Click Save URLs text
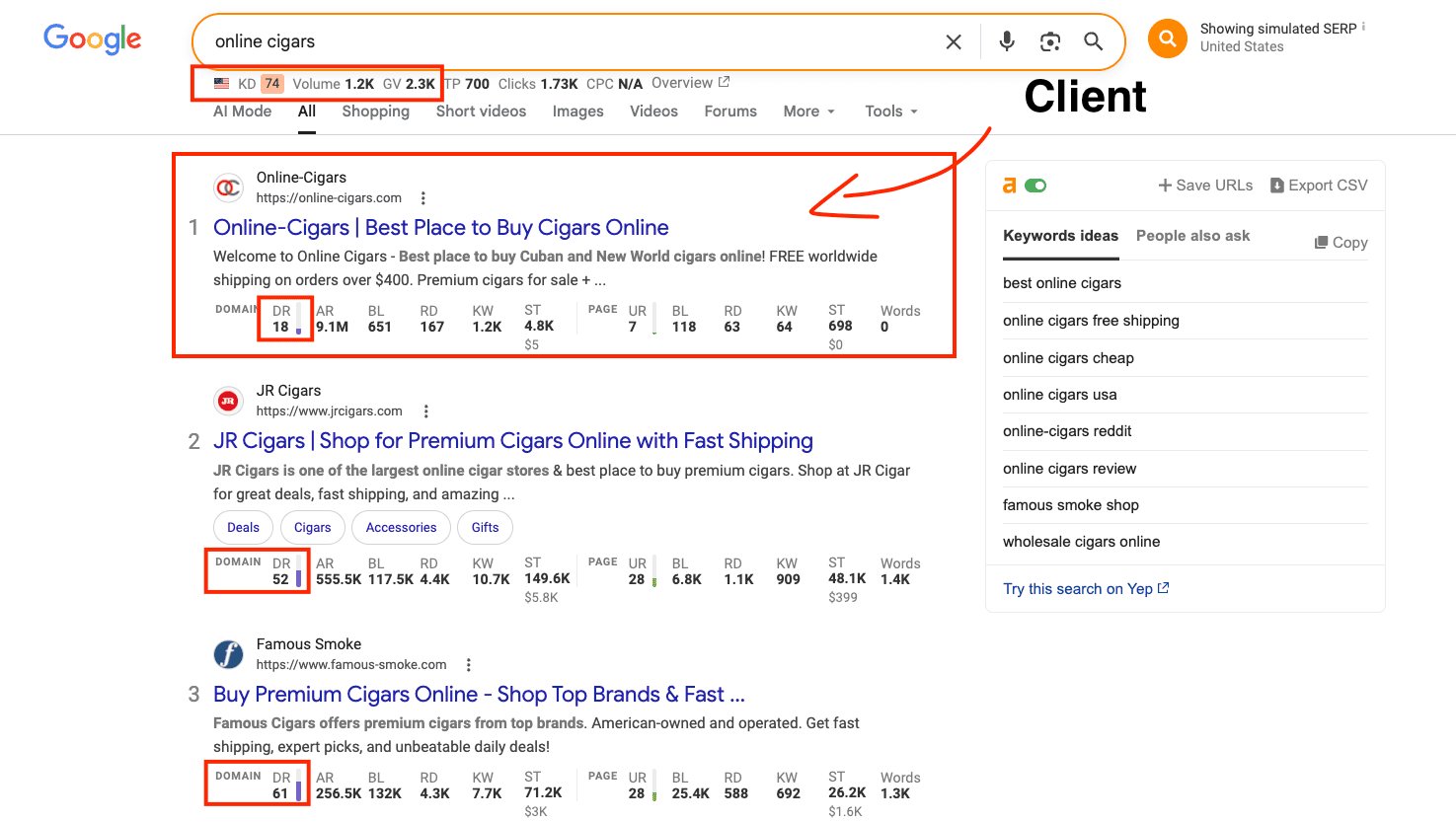Viewport: 1456px width, 822px height. (1214, 186)
